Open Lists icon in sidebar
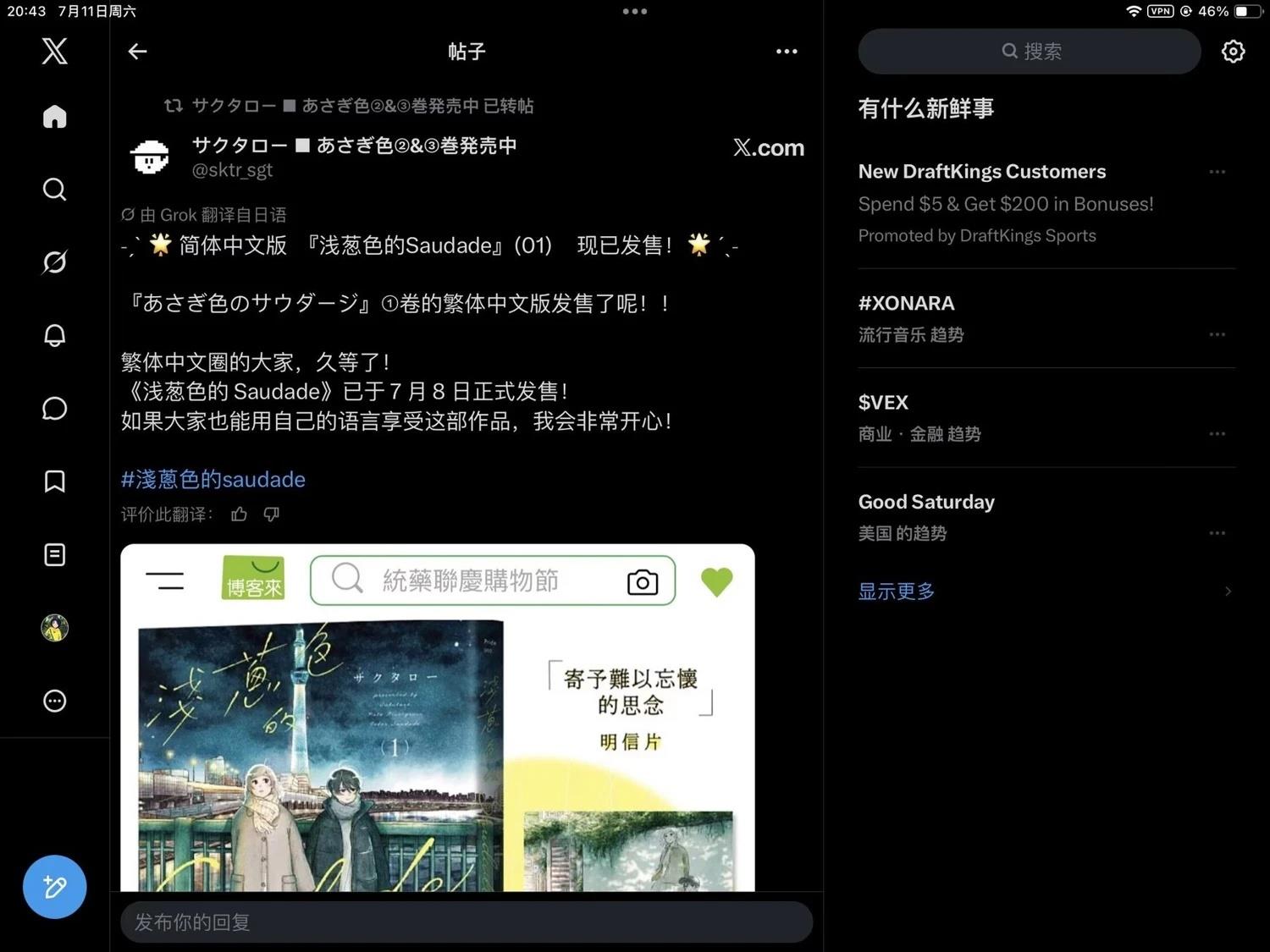 coord(55,554)
